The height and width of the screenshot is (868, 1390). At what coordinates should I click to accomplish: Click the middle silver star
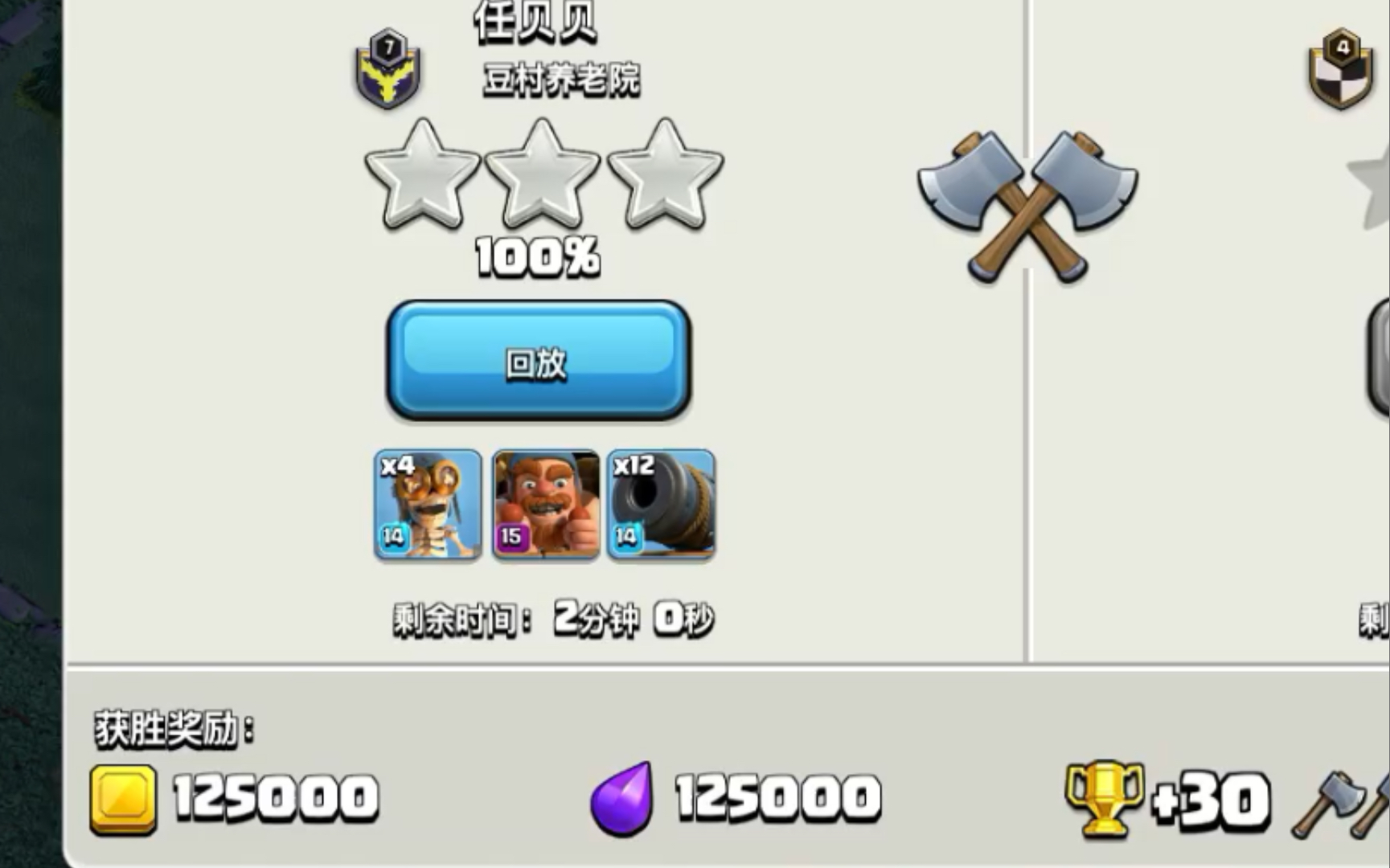[543, 174]
